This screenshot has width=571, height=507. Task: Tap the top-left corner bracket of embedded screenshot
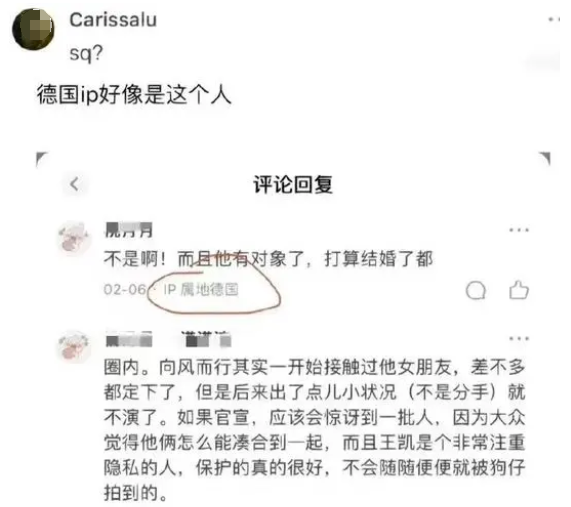click(42, 159)
